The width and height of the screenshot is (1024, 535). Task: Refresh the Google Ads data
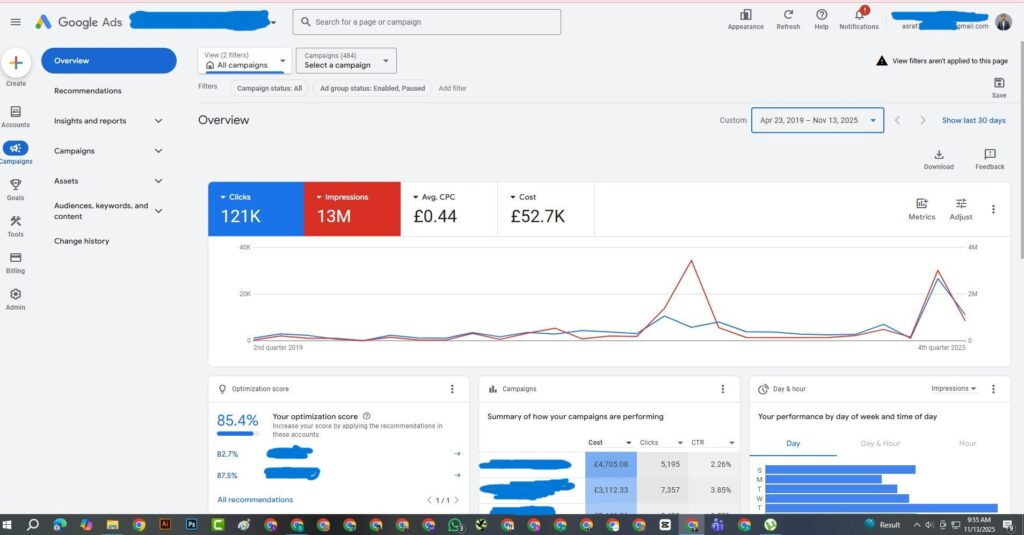point(788,20)
